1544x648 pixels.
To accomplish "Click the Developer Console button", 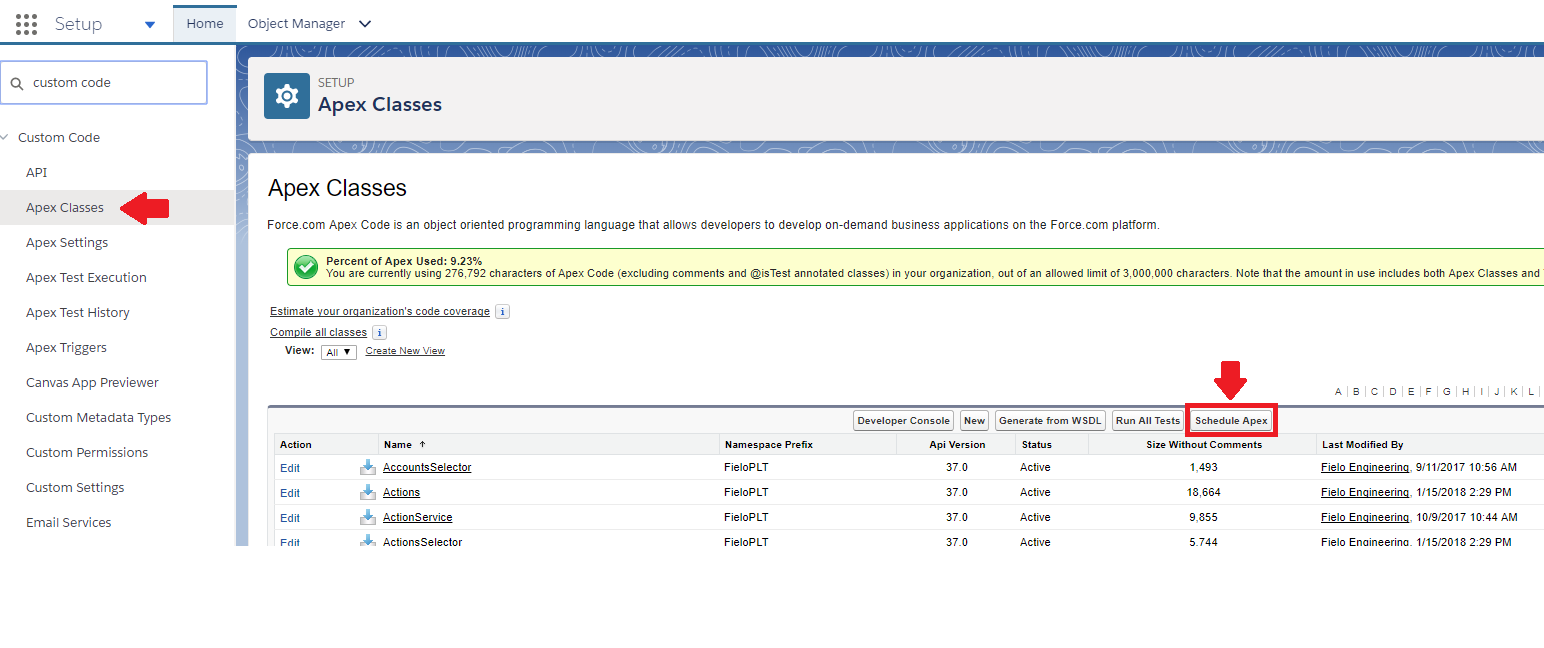I will [x=904, y=421].
